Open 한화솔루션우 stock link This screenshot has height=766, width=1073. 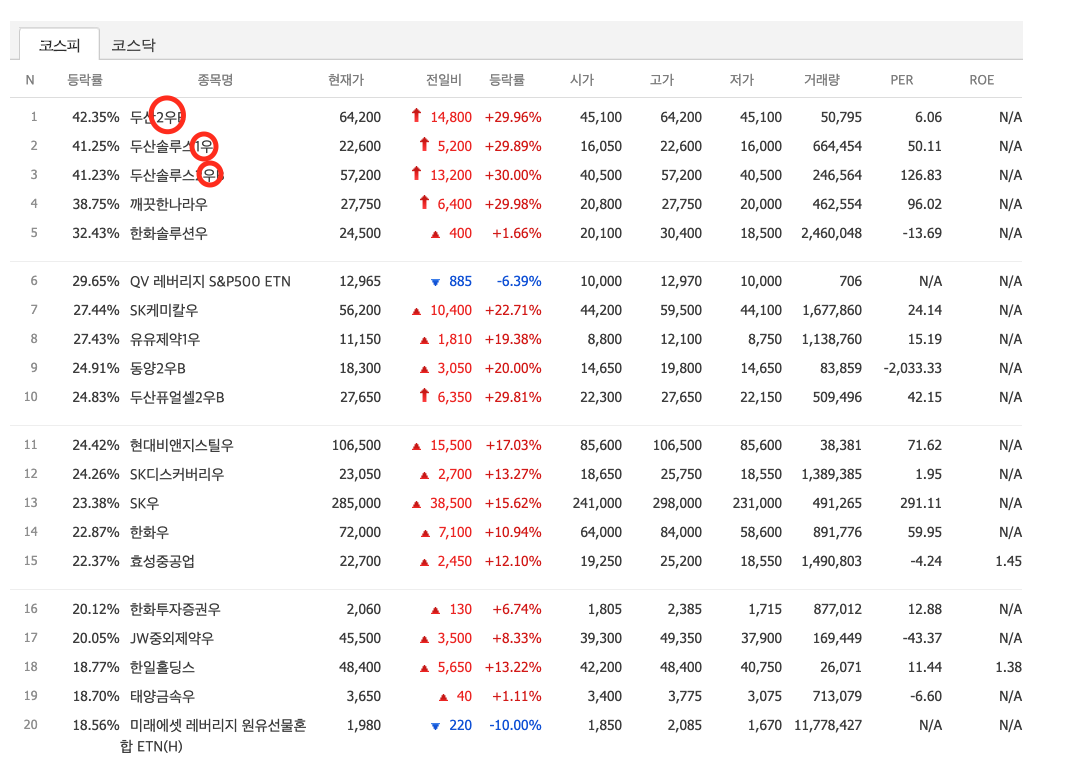[168, 233]
